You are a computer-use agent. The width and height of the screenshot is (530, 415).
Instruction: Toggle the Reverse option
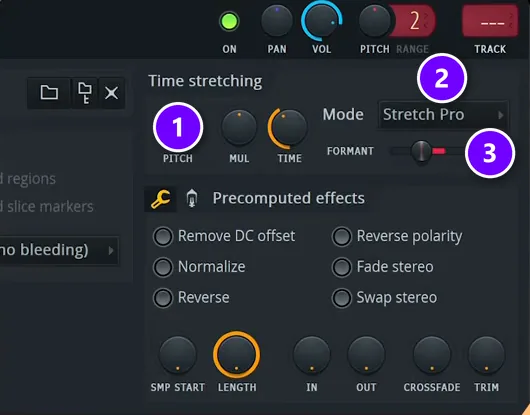coord(163,298)
